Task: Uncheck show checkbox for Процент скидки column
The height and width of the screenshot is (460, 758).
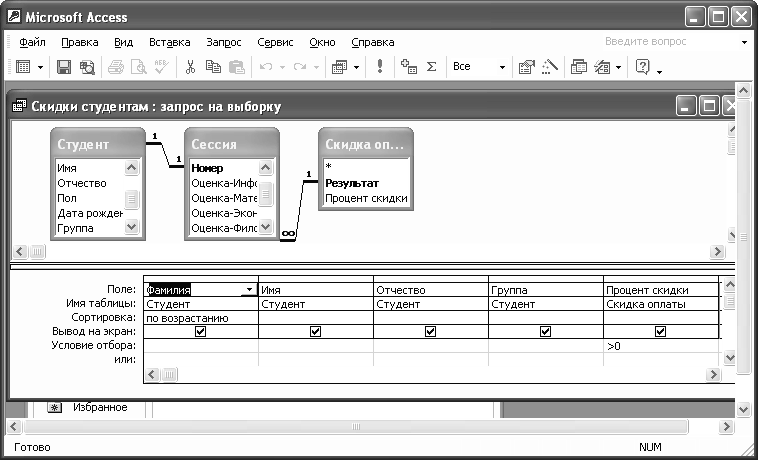Action: click(x=660, y=331)
